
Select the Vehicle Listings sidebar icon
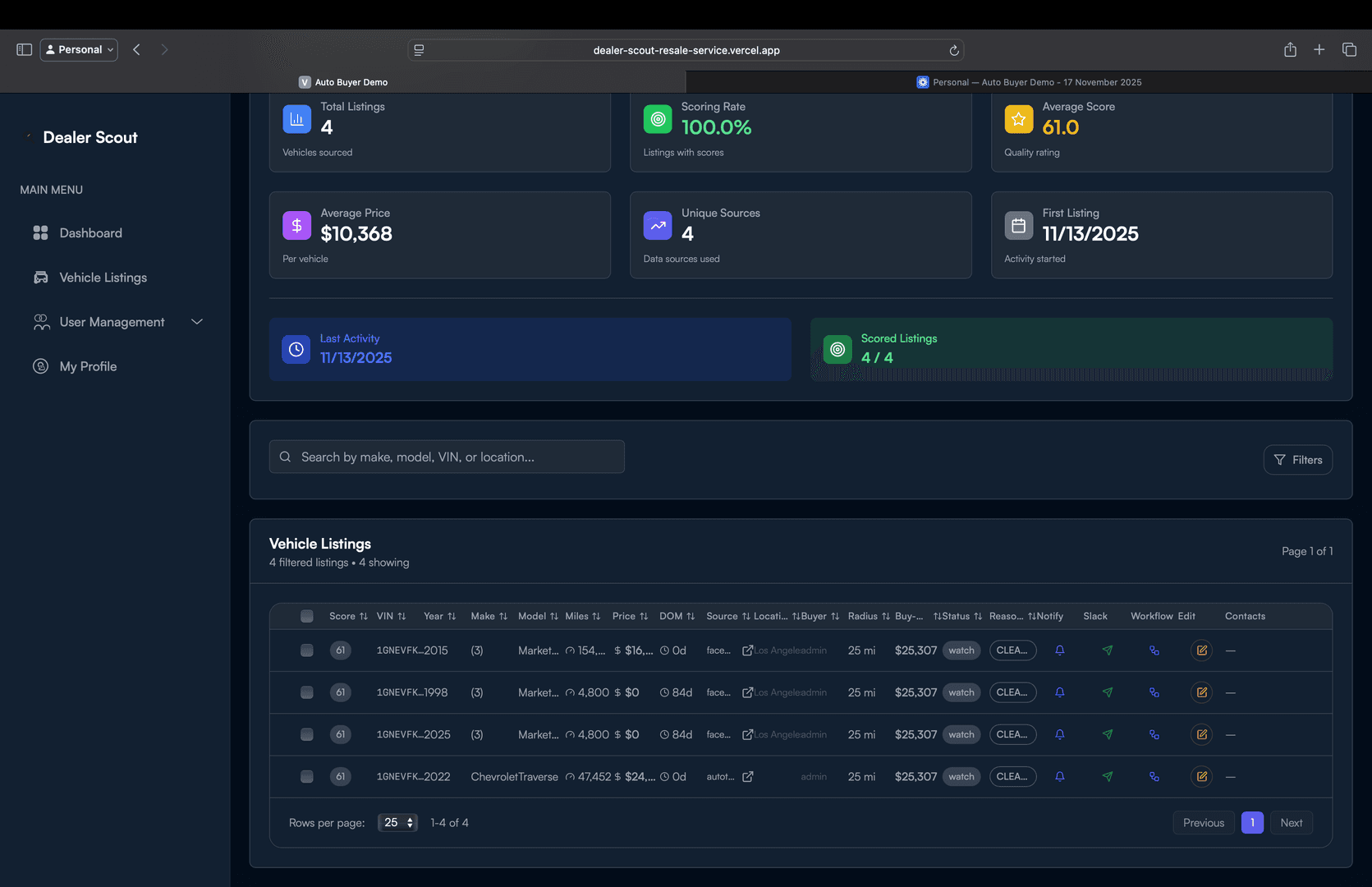(41, 278)
